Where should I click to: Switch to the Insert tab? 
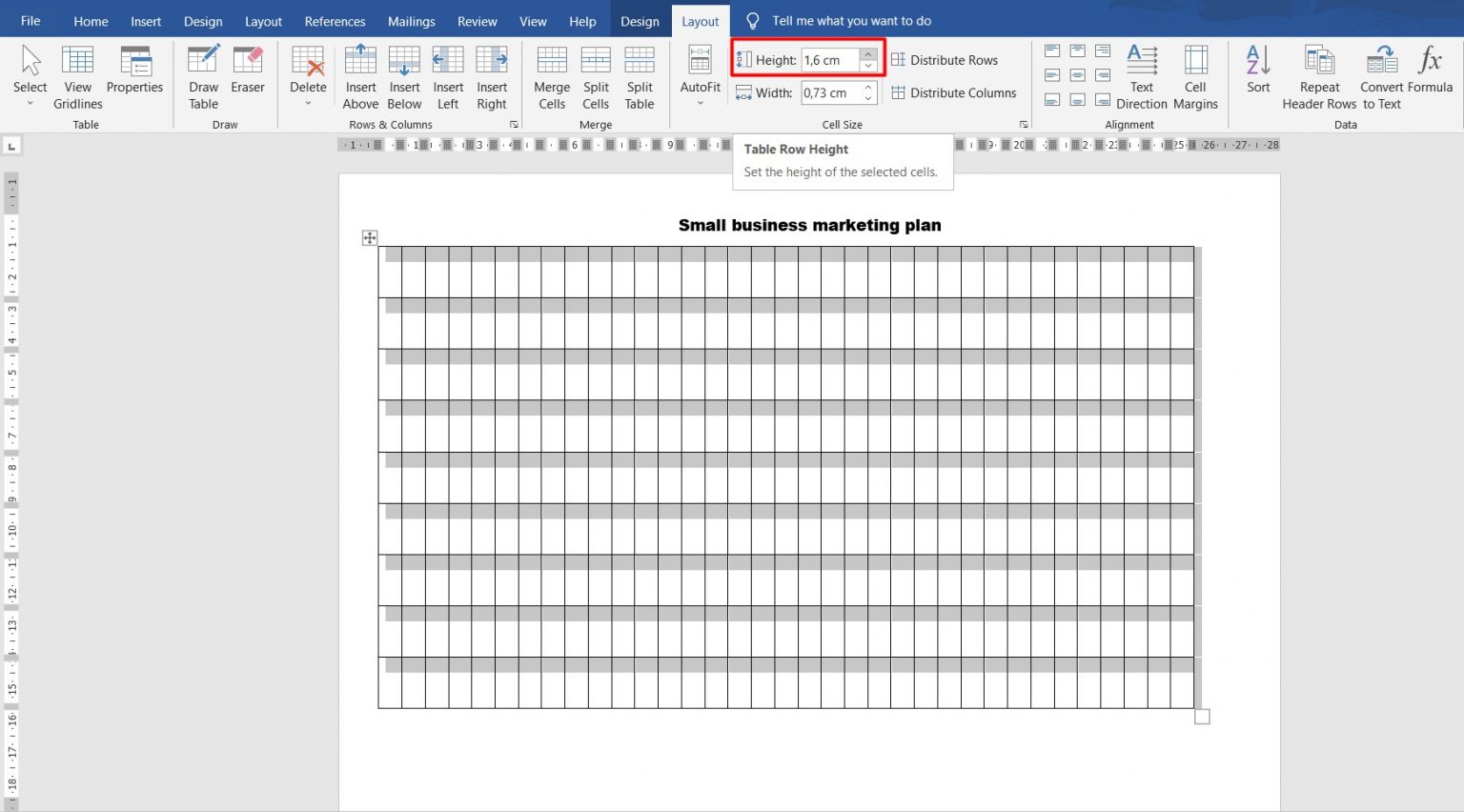click(x=146, y=21)
